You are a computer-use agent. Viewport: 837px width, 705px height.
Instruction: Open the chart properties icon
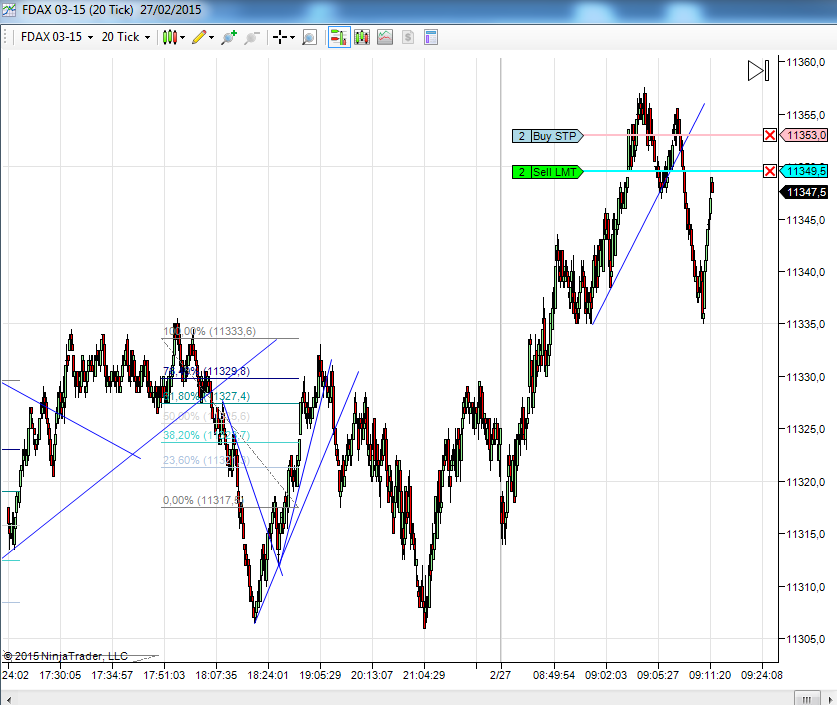pyautogui.click(x=431, y=37)
